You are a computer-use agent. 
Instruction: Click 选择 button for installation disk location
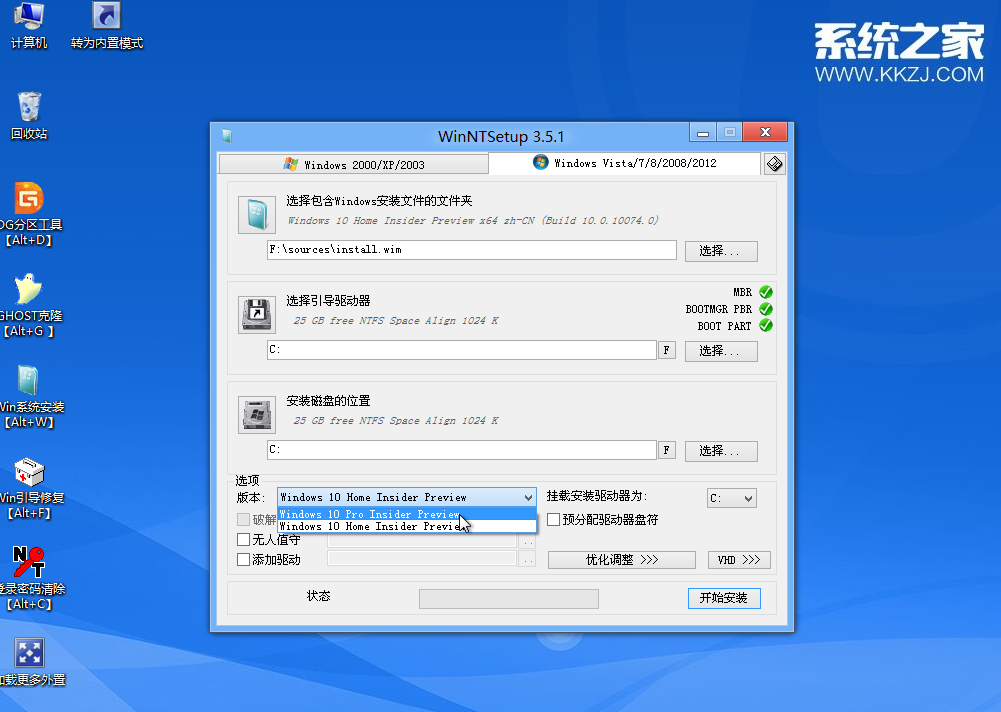[x=721, y=451]
